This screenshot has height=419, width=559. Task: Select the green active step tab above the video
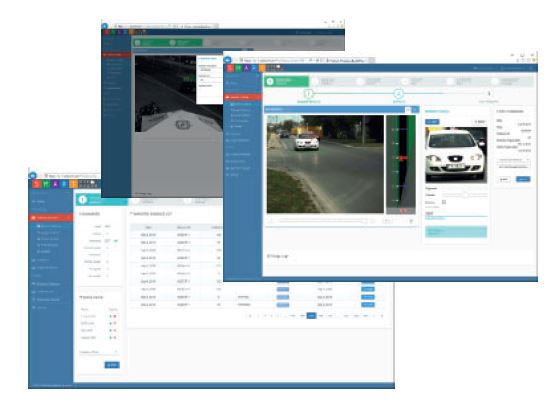click(x=286, y=81)
